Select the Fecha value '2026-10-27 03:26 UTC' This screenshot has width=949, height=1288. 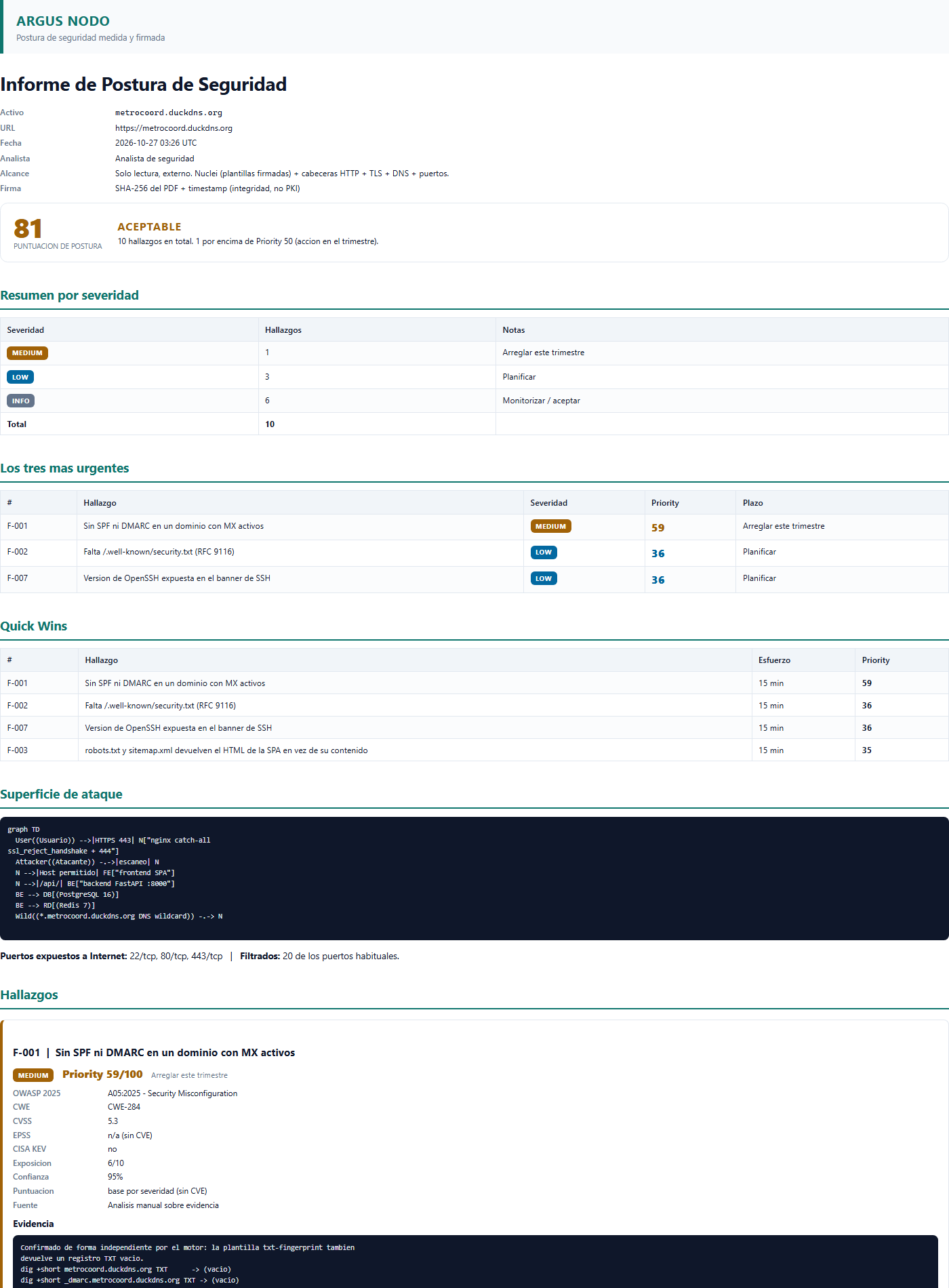pos(156,143)
